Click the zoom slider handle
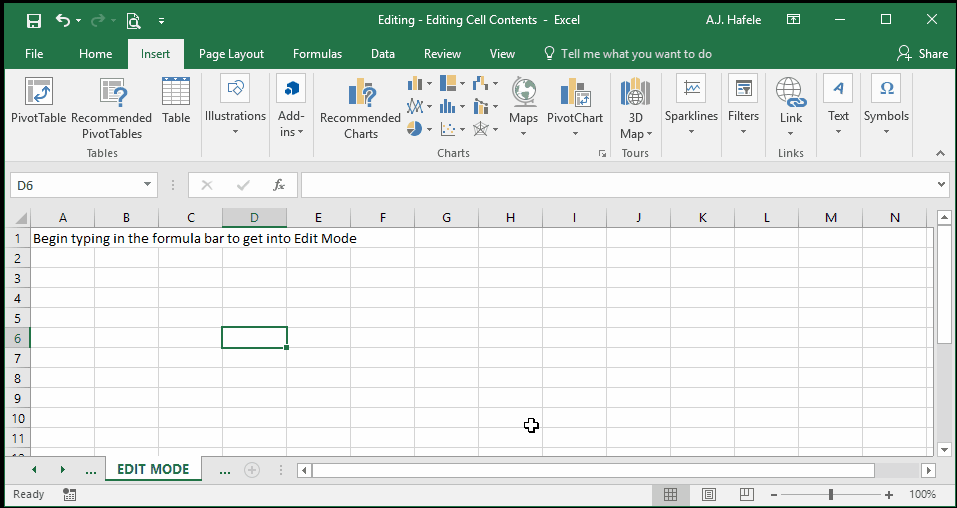 pyautogui.click(x=831, y=495)
